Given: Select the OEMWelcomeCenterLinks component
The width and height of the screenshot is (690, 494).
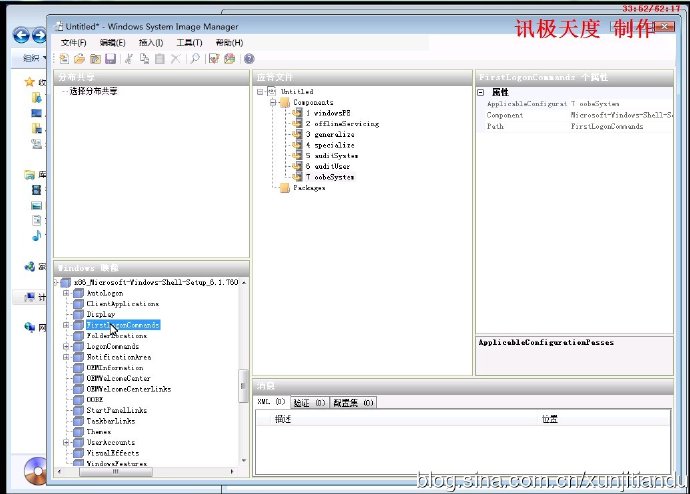Looking at the screenshot, I should click(129, 389).
